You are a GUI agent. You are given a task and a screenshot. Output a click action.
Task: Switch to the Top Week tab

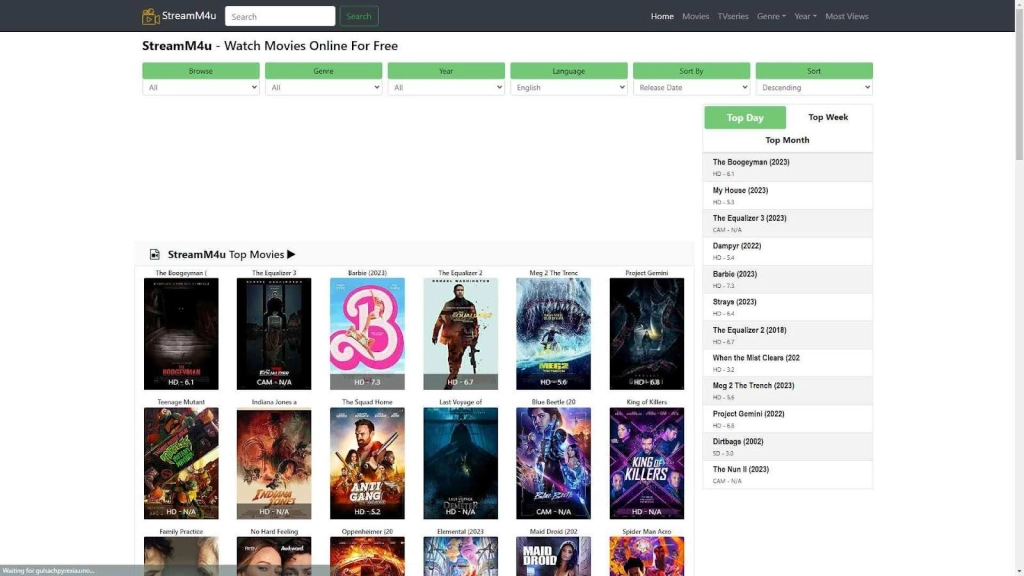coord(828,117)
